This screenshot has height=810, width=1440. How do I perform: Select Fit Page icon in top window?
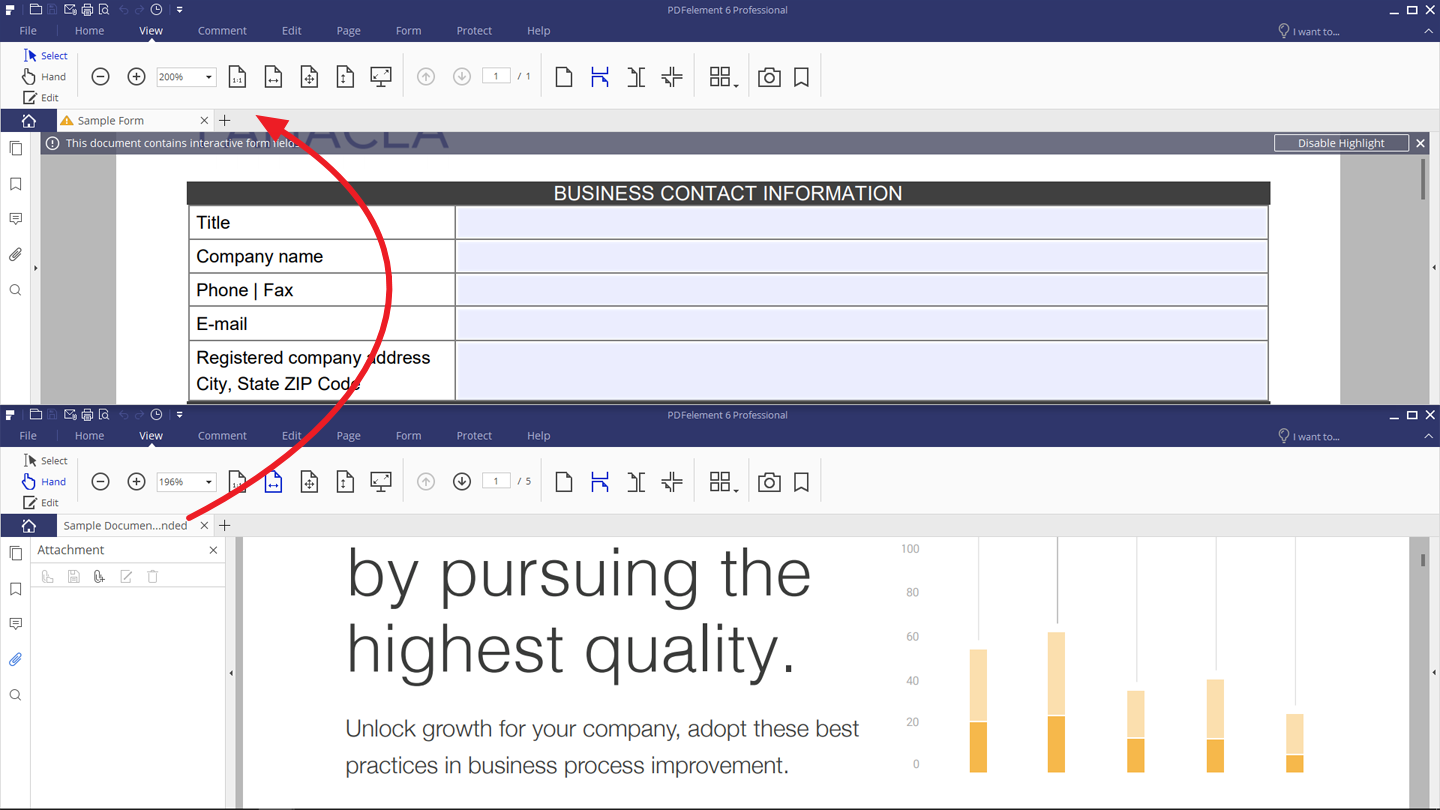(x=309, y=77)
